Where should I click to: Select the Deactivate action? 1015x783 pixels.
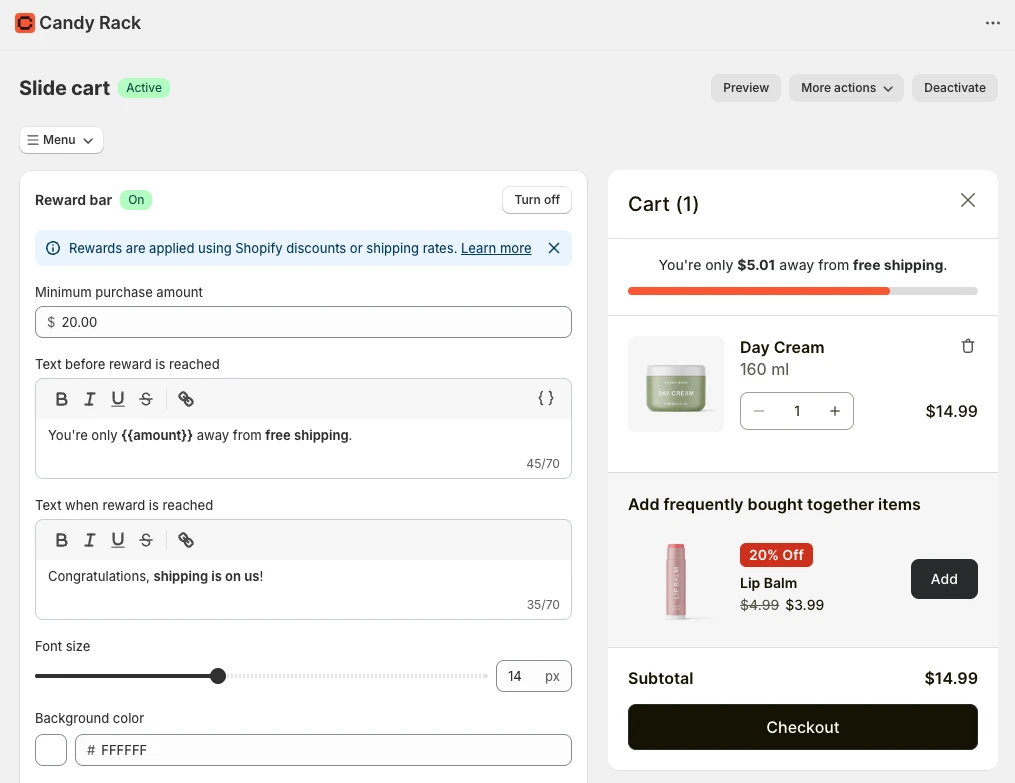tap(954, 88)
